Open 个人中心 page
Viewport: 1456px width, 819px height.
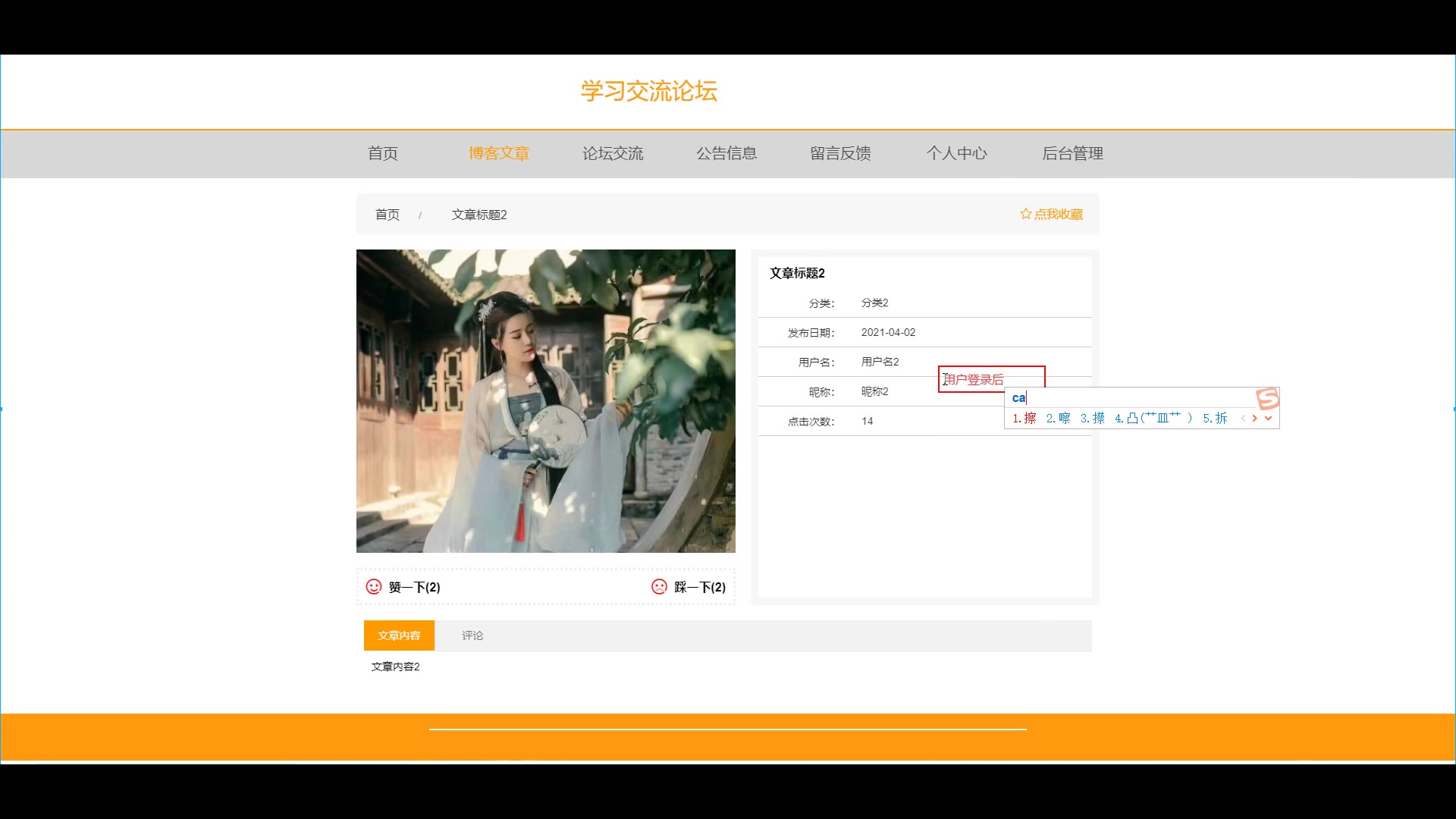[x=956, y=154]
